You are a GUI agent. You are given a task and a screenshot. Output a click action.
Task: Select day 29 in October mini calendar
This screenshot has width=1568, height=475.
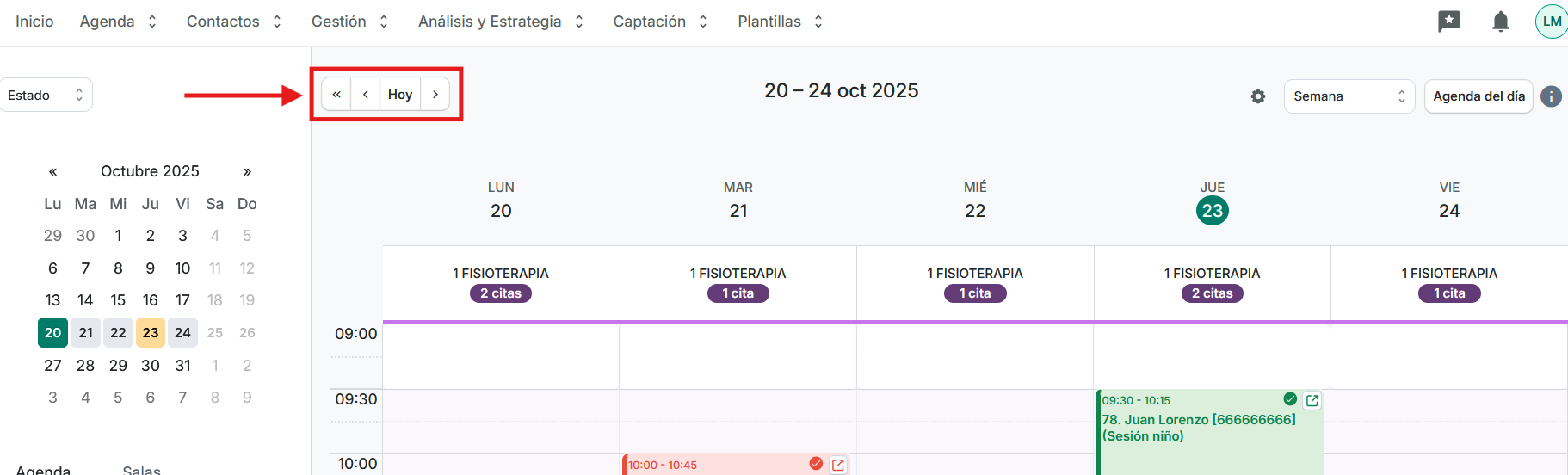click(118, 365)
